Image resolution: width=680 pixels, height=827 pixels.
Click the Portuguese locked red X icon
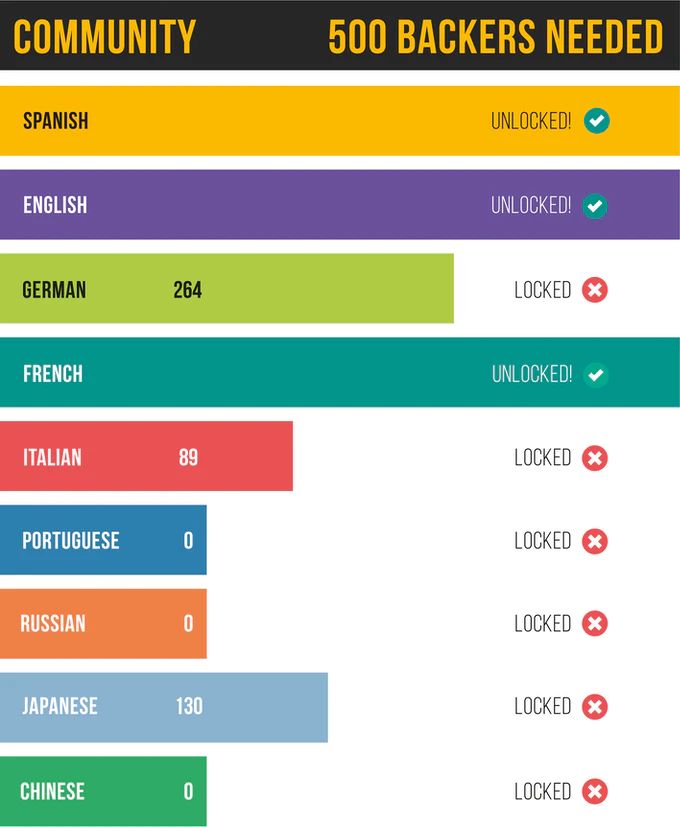(x=595, y=541)
